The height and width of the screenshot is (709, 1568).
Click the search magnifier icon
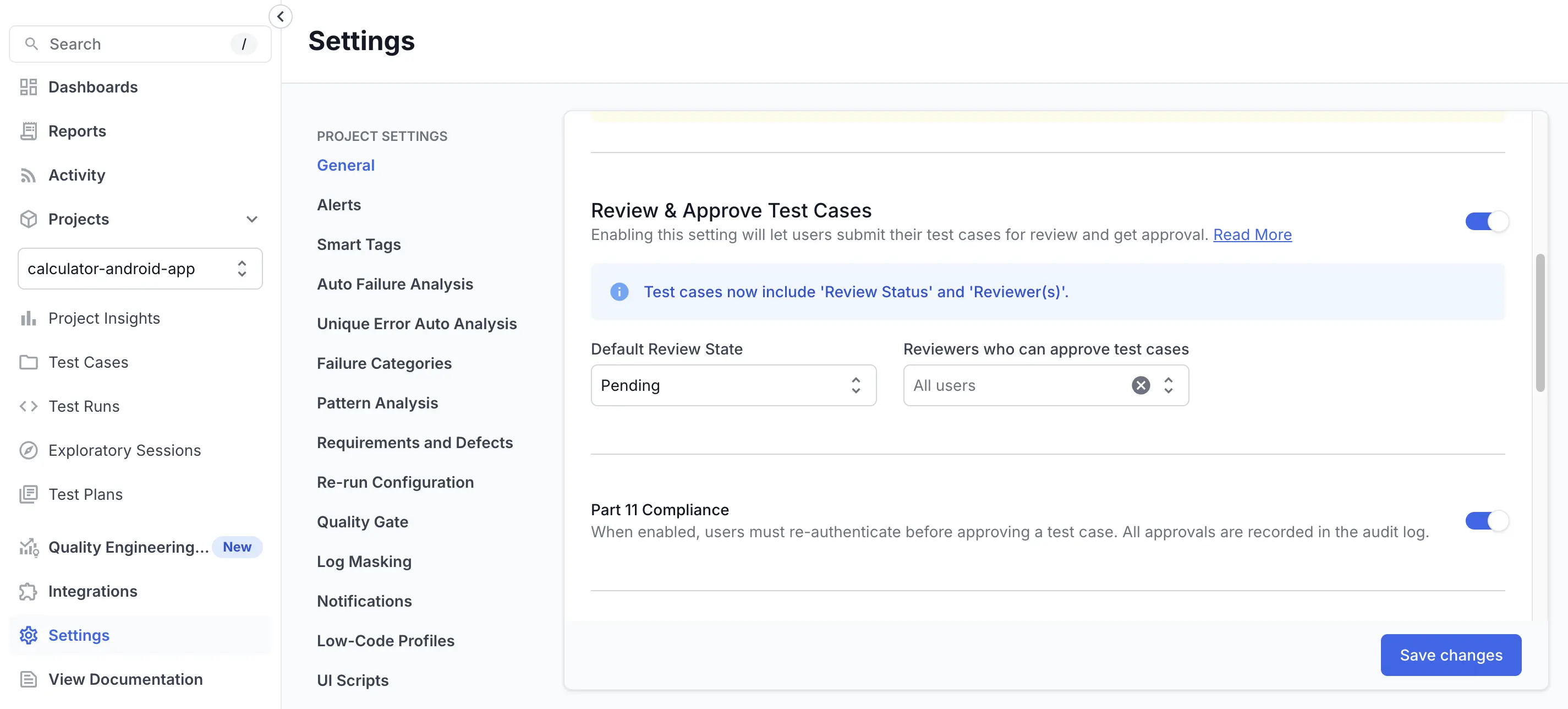tap(31, 44)
